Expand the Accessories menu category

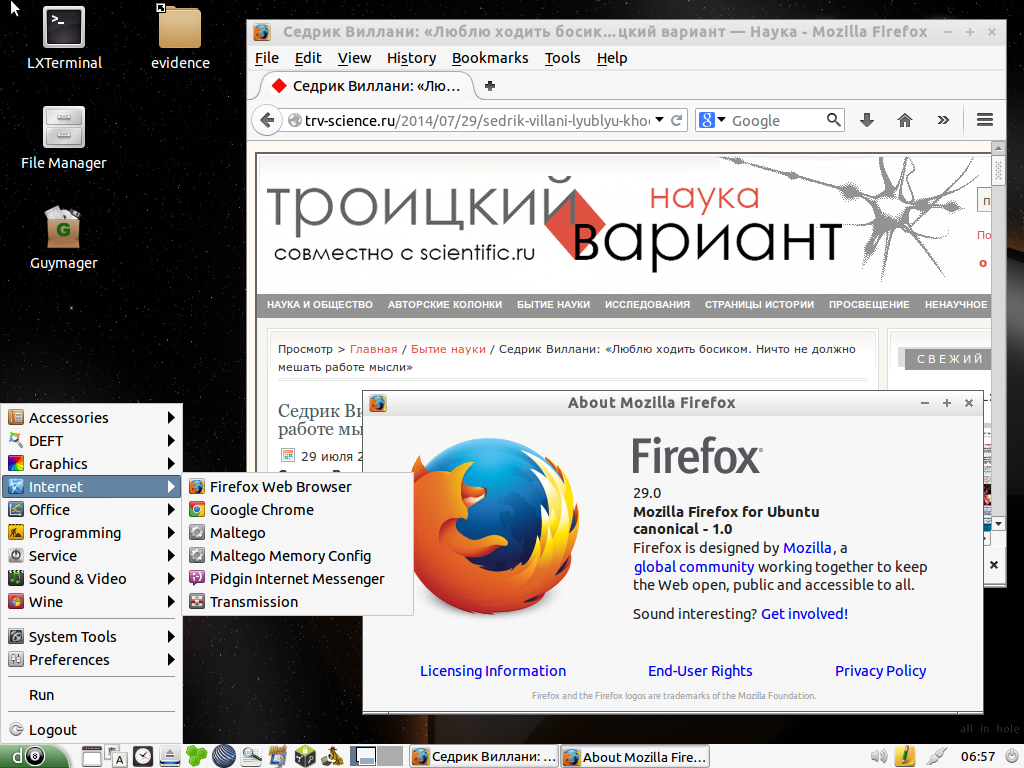pos(91,417)
